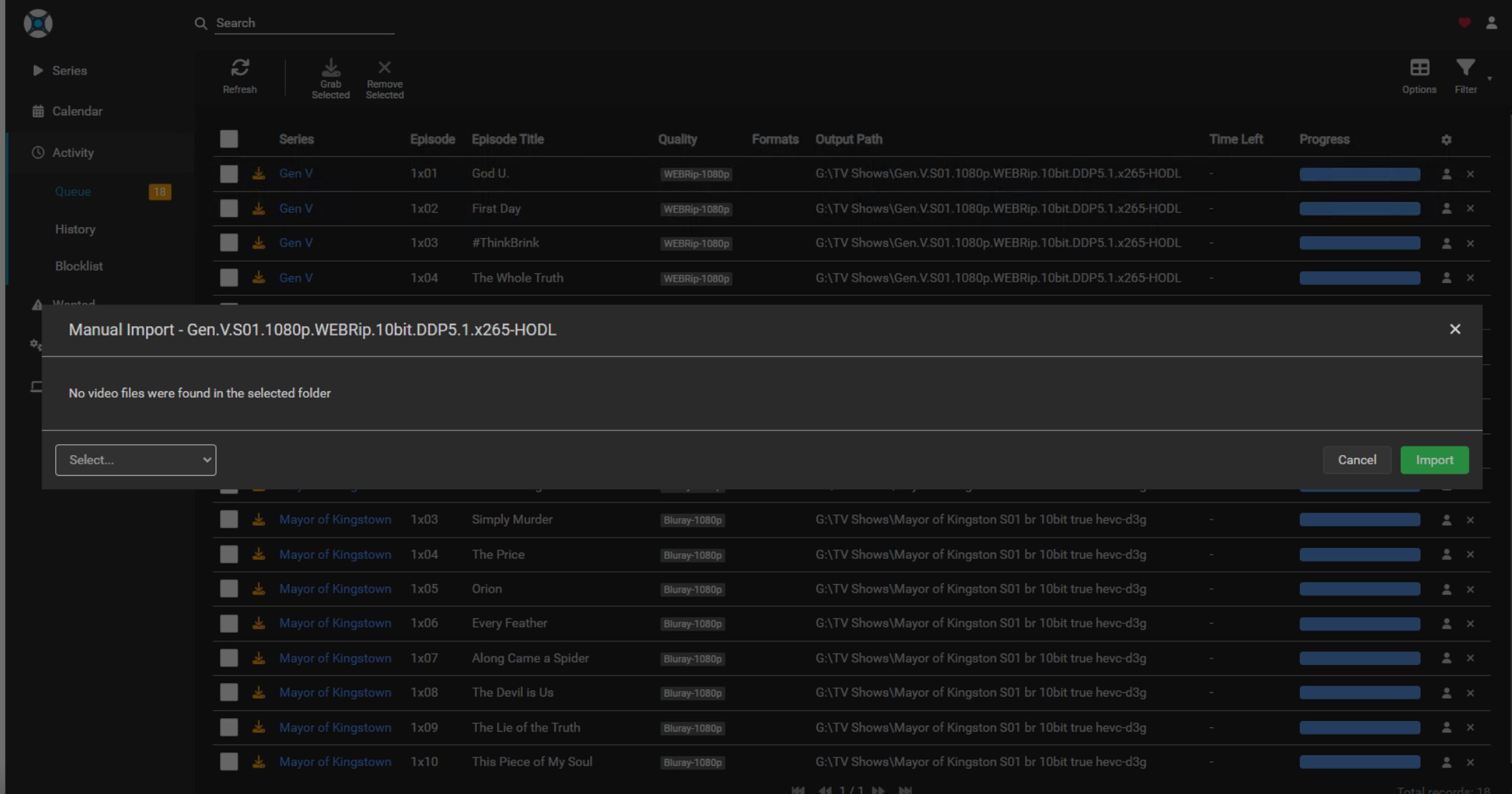Image resolution: width=1512 pixels, height=794 pixels.
Task: Remove Mayor of Kingstown 1x05 from queue
Action: point(1470,589)
